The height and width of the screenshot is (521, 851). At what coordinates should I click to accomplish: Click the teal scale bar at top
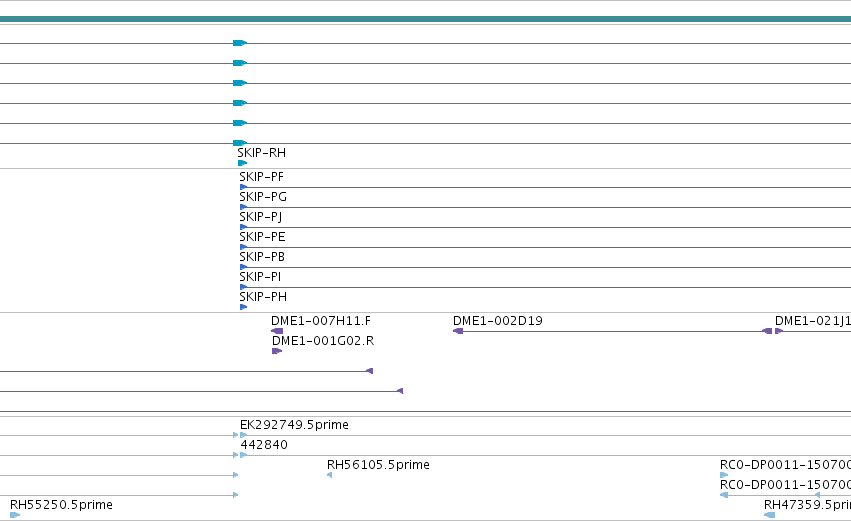[x=426, y=19]
